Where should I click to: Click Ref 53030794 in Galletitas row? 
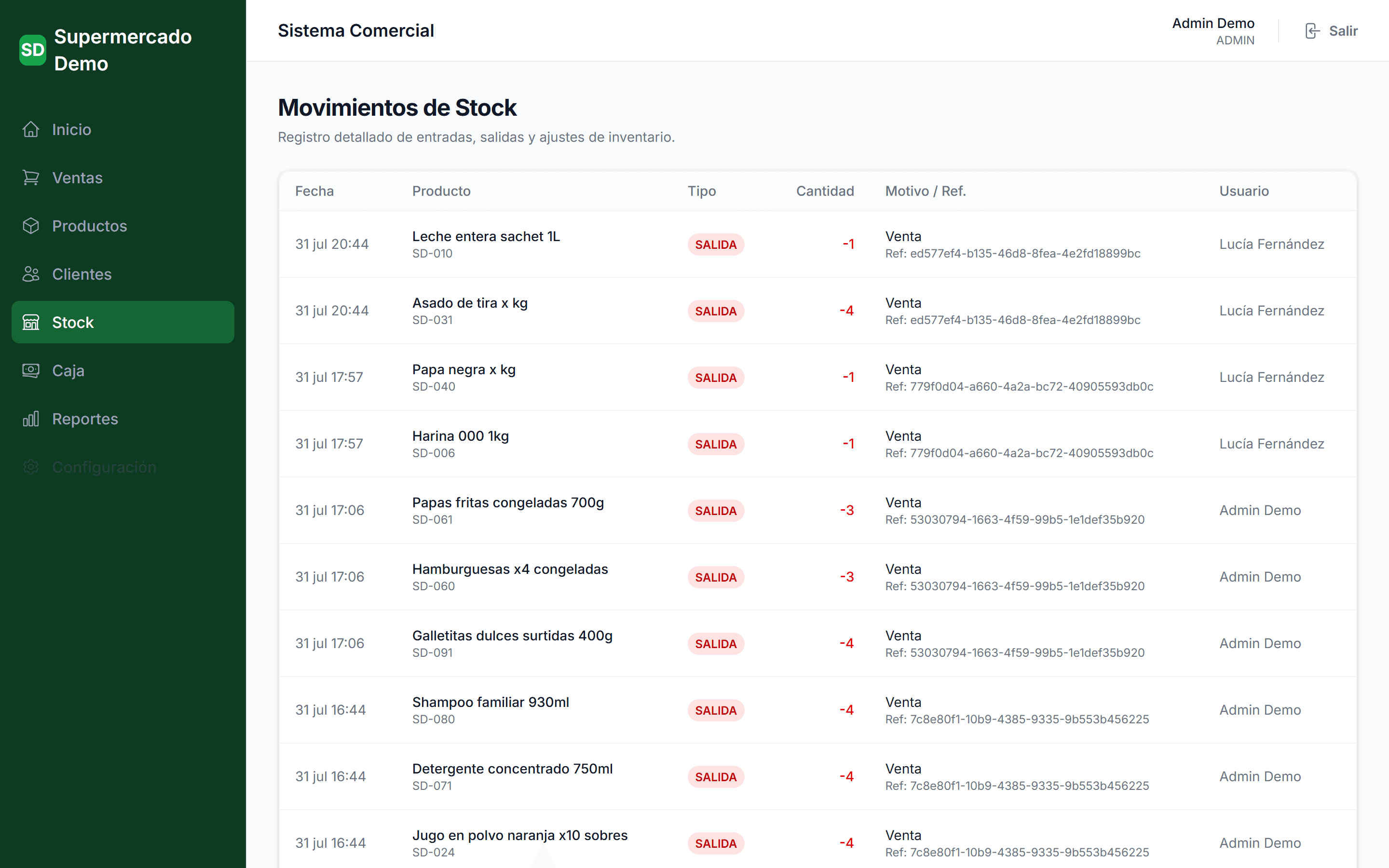tap(1014, 653)
